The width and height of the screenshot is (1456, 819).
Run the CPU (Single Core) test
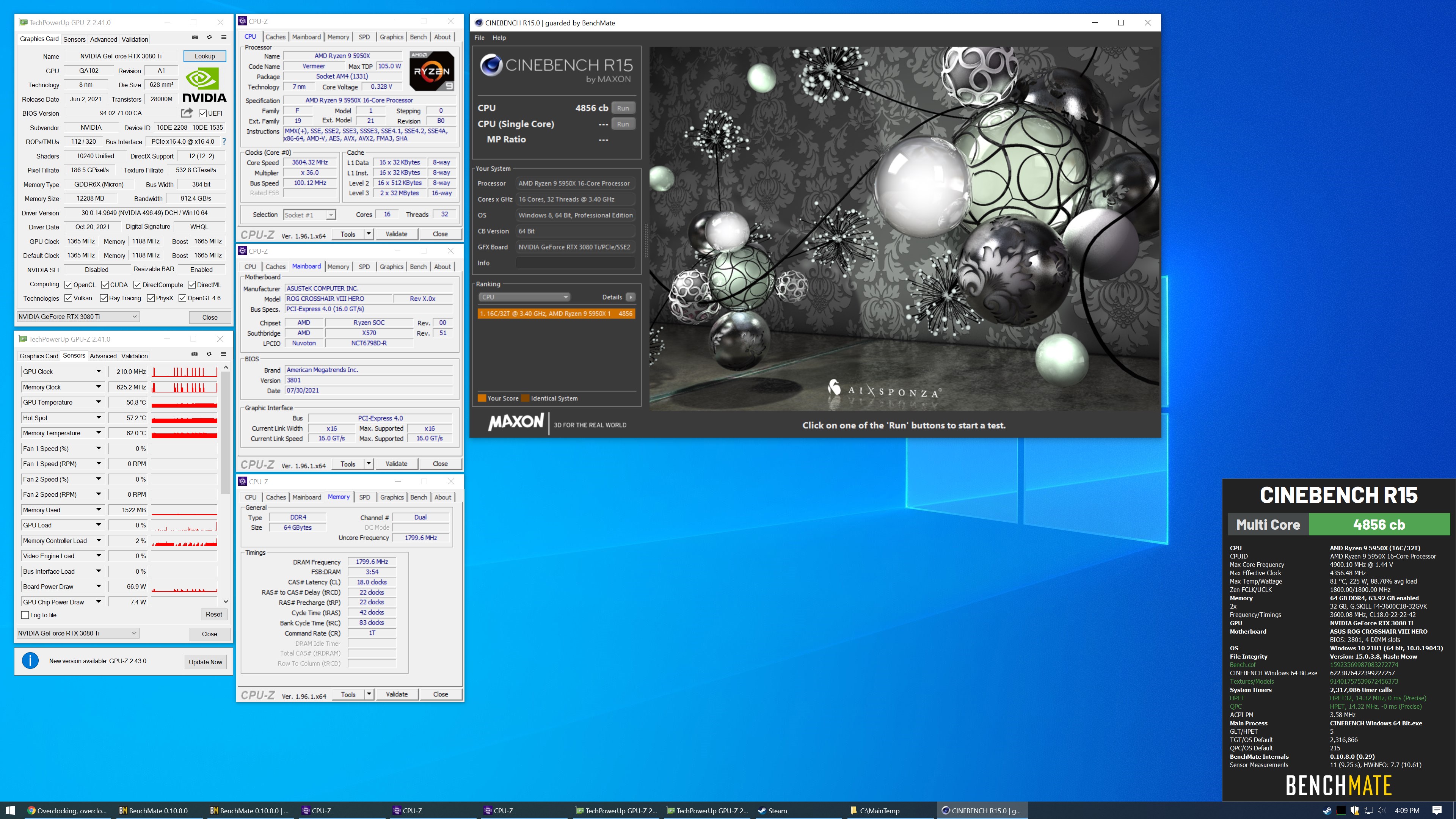coord(623,124)
